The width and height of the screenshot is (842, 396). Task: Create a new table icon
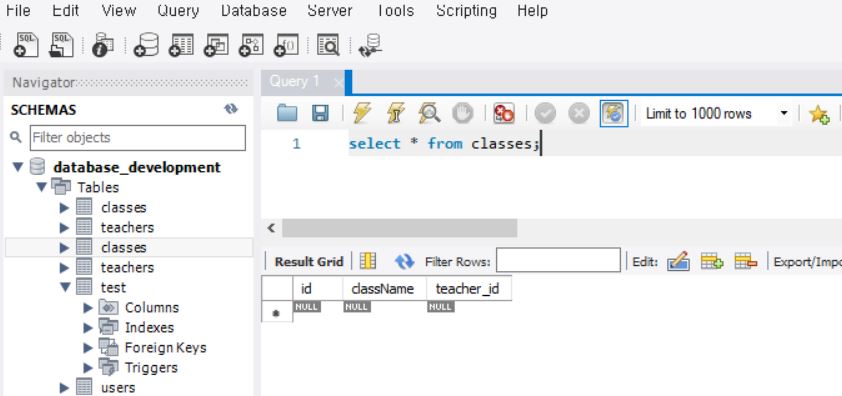coord(181,45)
